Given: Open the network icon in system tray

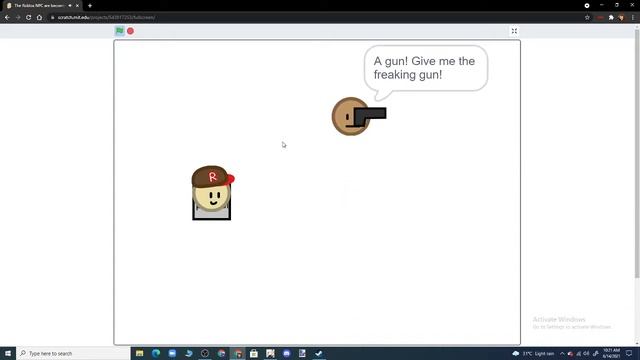Looking at the screenshot, I should pyautogui.click(x=578, y=353).
